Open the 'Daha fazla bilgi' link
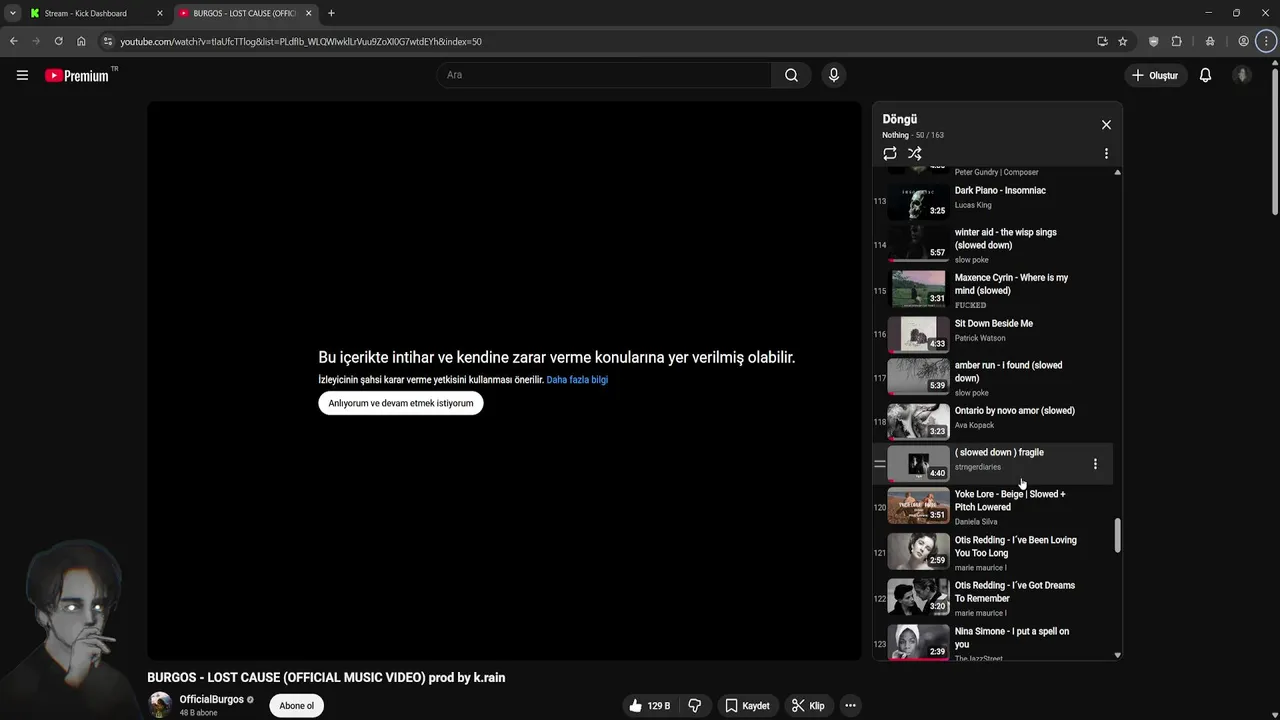 click(577, 380)
